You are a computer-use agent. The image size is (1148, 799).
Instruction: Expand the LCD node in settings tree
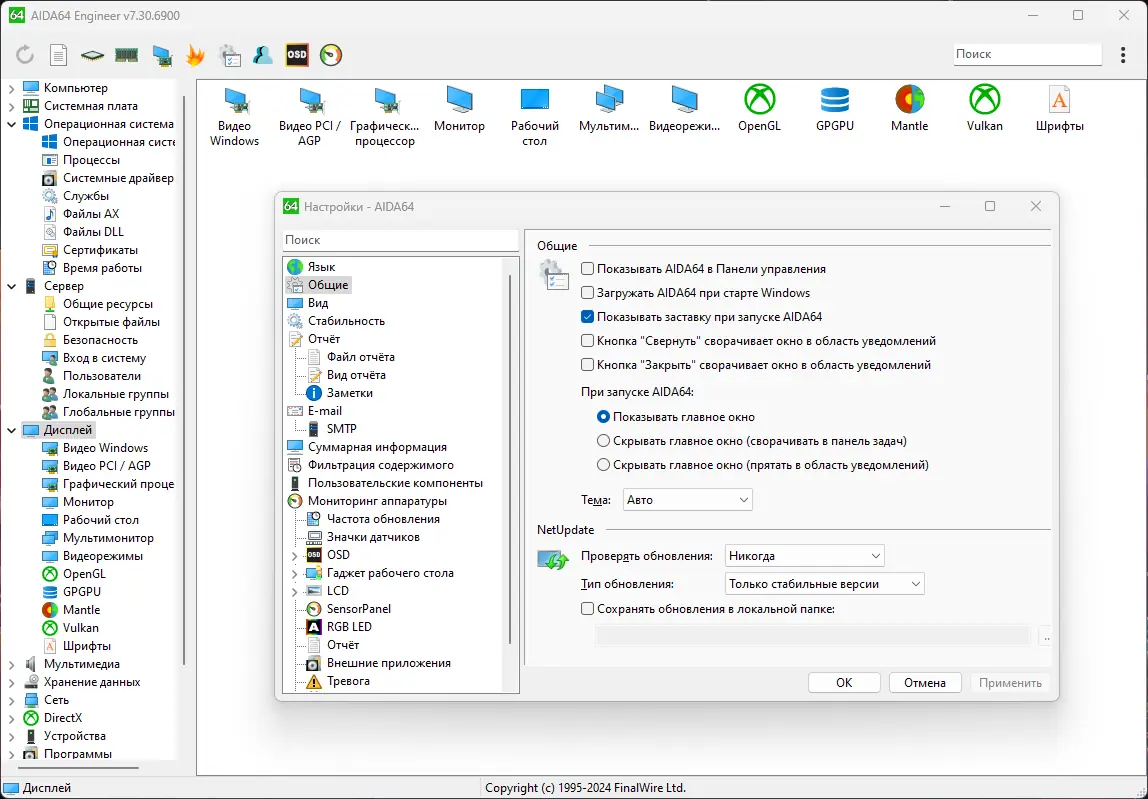point(294,592)
